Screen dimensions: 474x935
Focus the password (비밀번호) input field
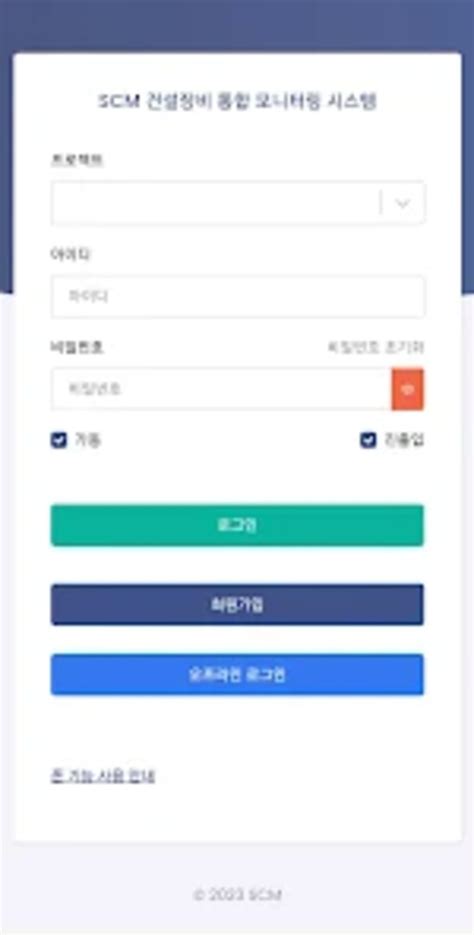coord(221,389)
